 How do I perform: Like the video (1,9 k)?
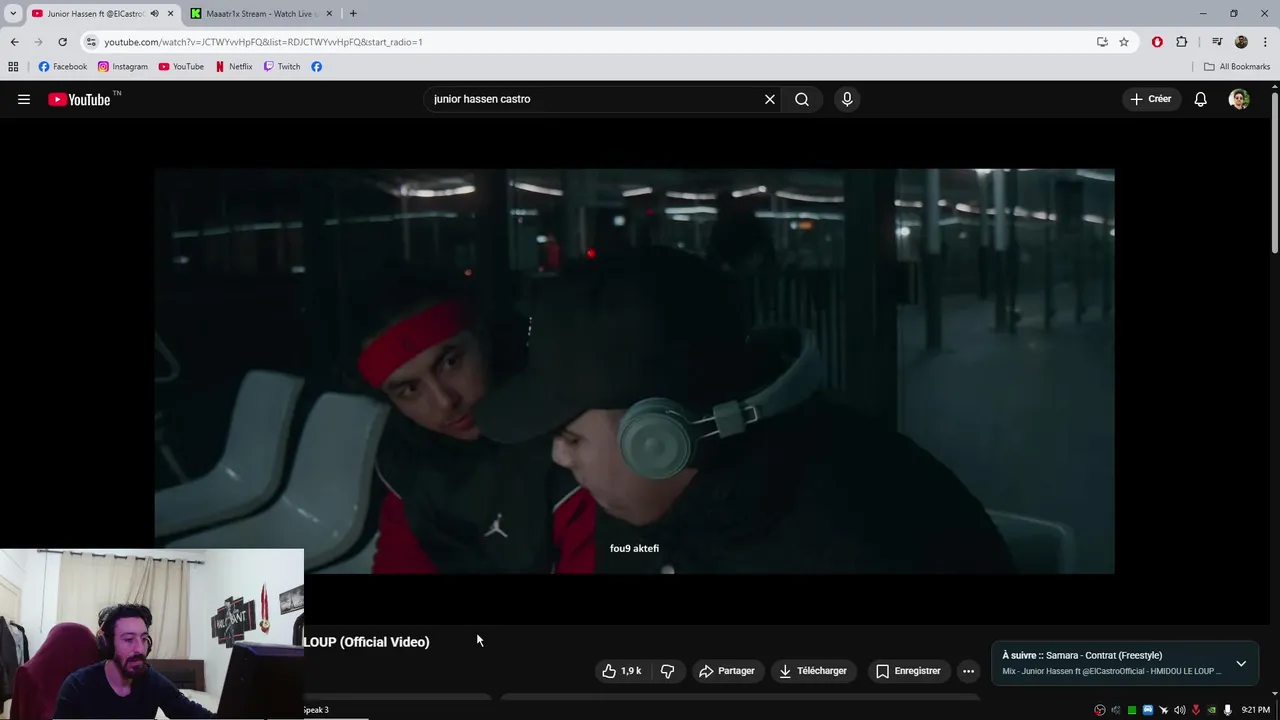pyautogui.click(x=621, y=671)
